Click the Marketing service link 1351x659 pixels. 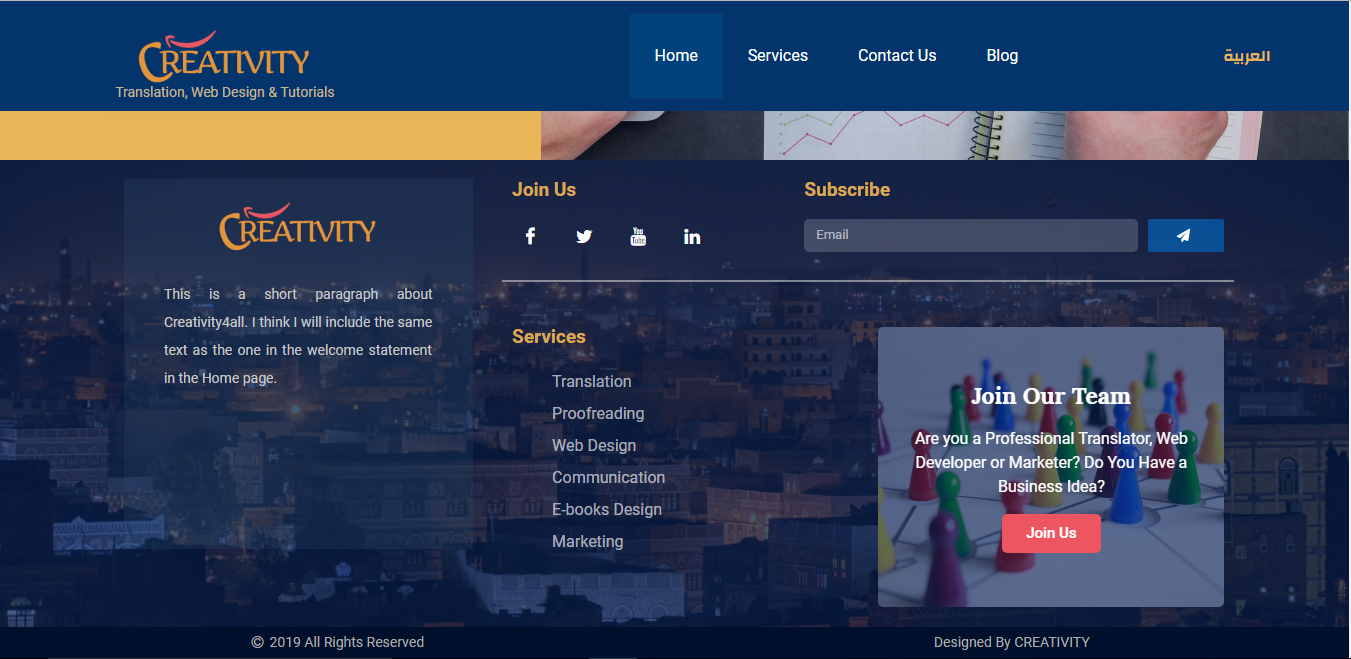click(x=587, y=541)
